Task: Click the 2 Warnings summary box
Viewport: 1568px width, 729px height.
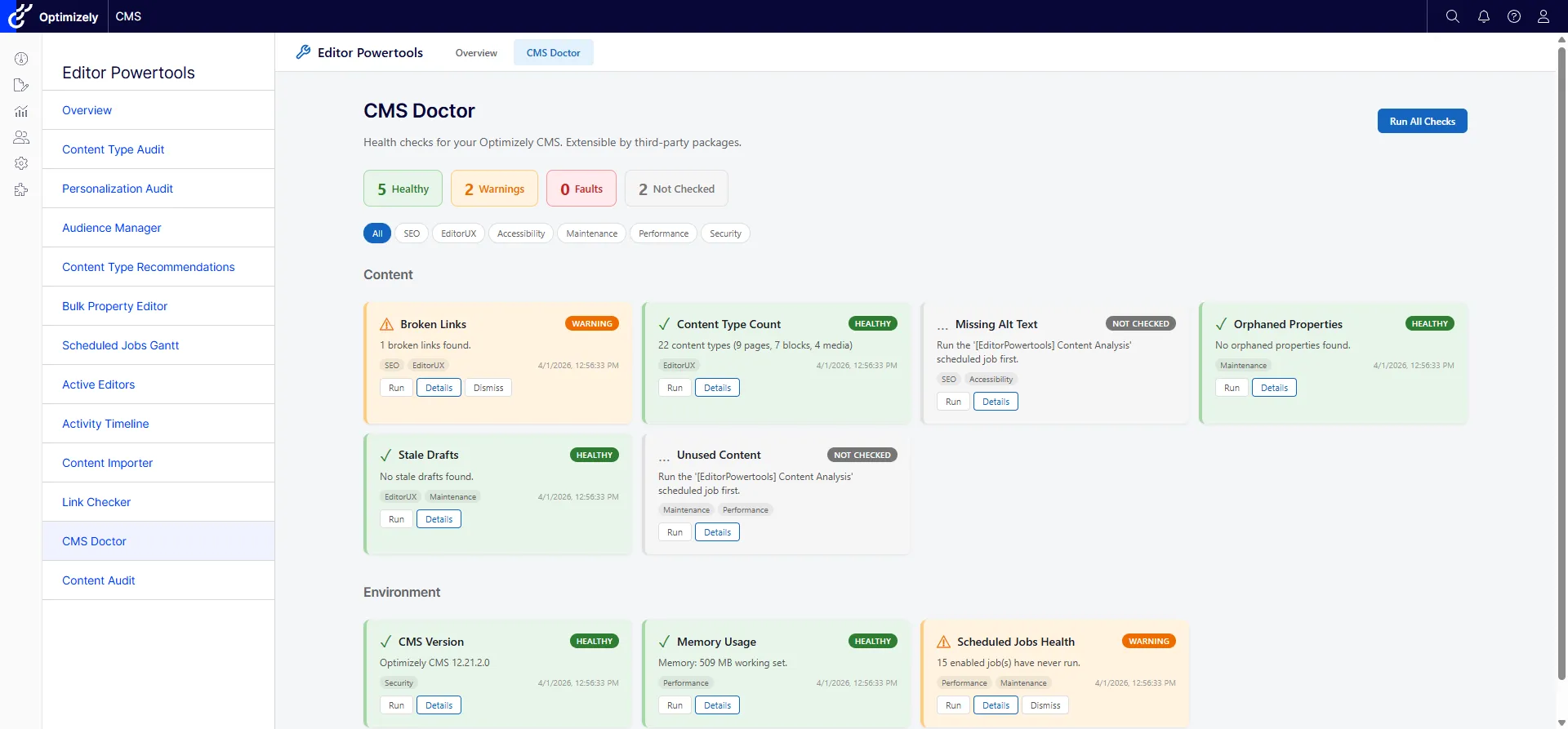Action: [494, 189]
